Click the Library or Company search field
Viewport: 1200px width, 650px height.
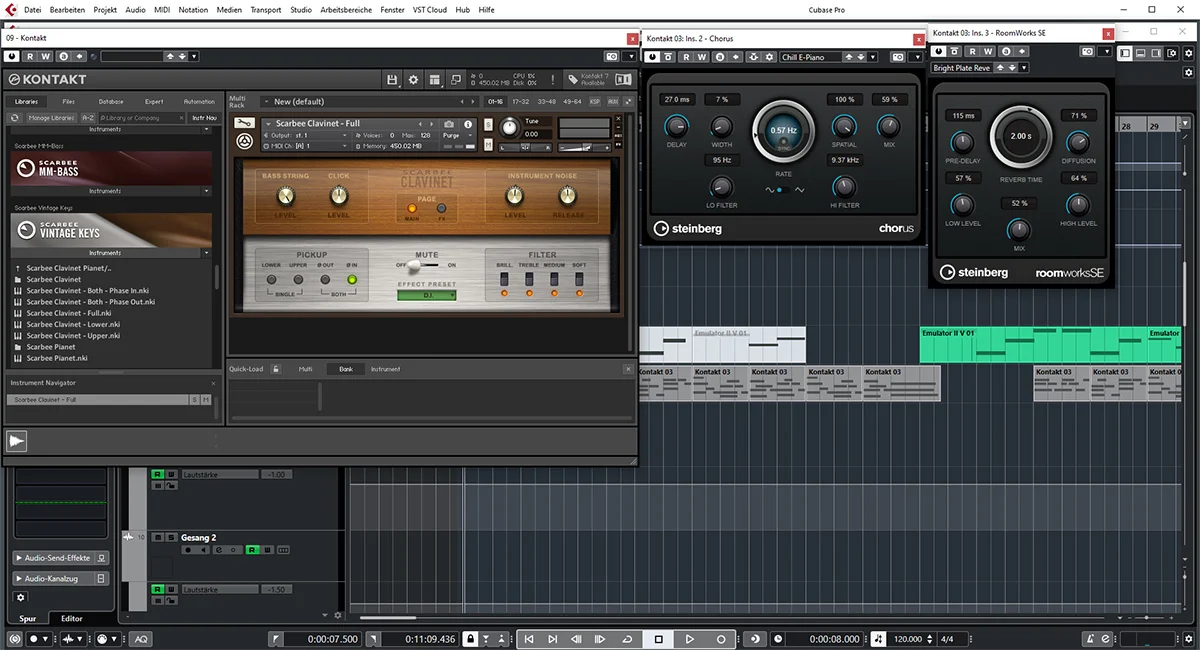[142, 118]
